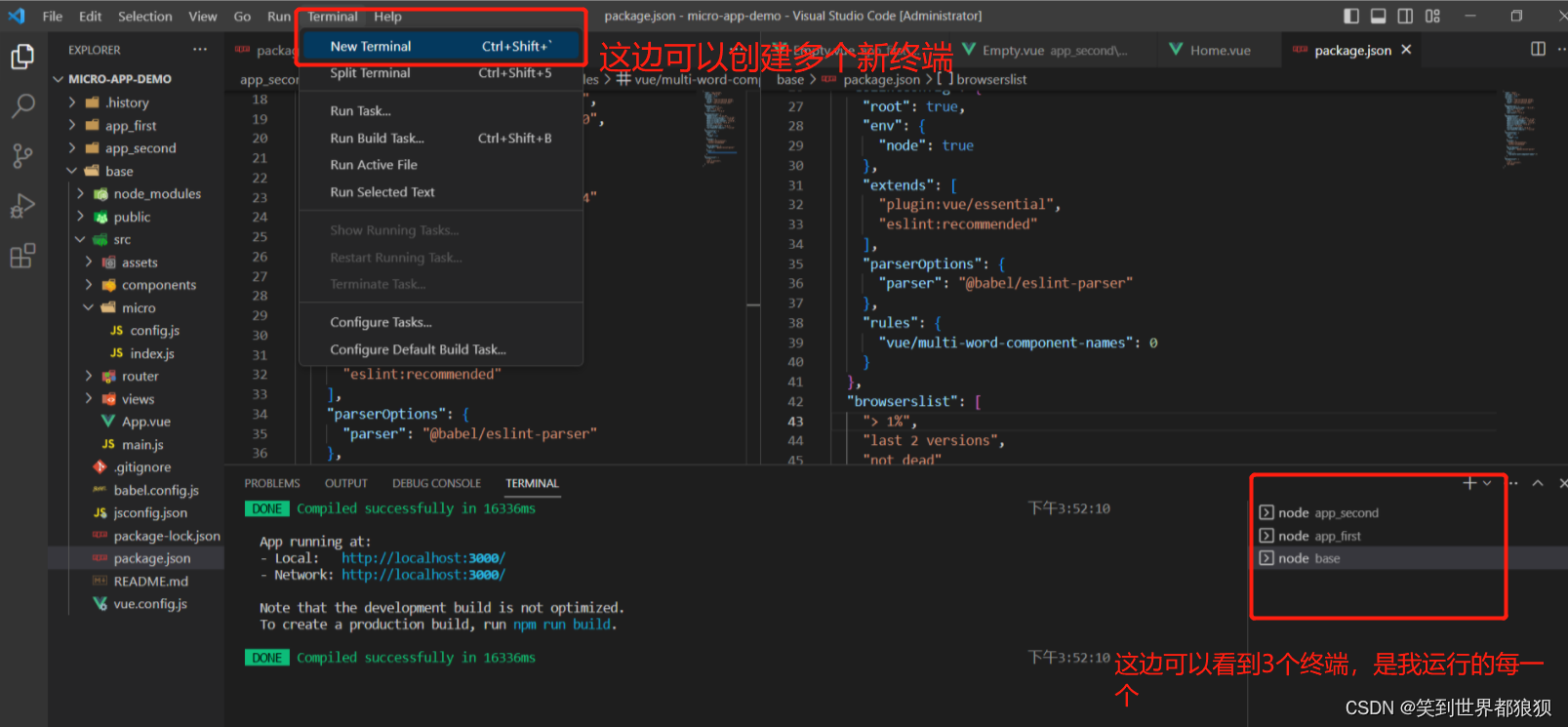1568x727 pixels.
Task: Switch to the OUTPUT panel tab
Action: tap(346, 483)
